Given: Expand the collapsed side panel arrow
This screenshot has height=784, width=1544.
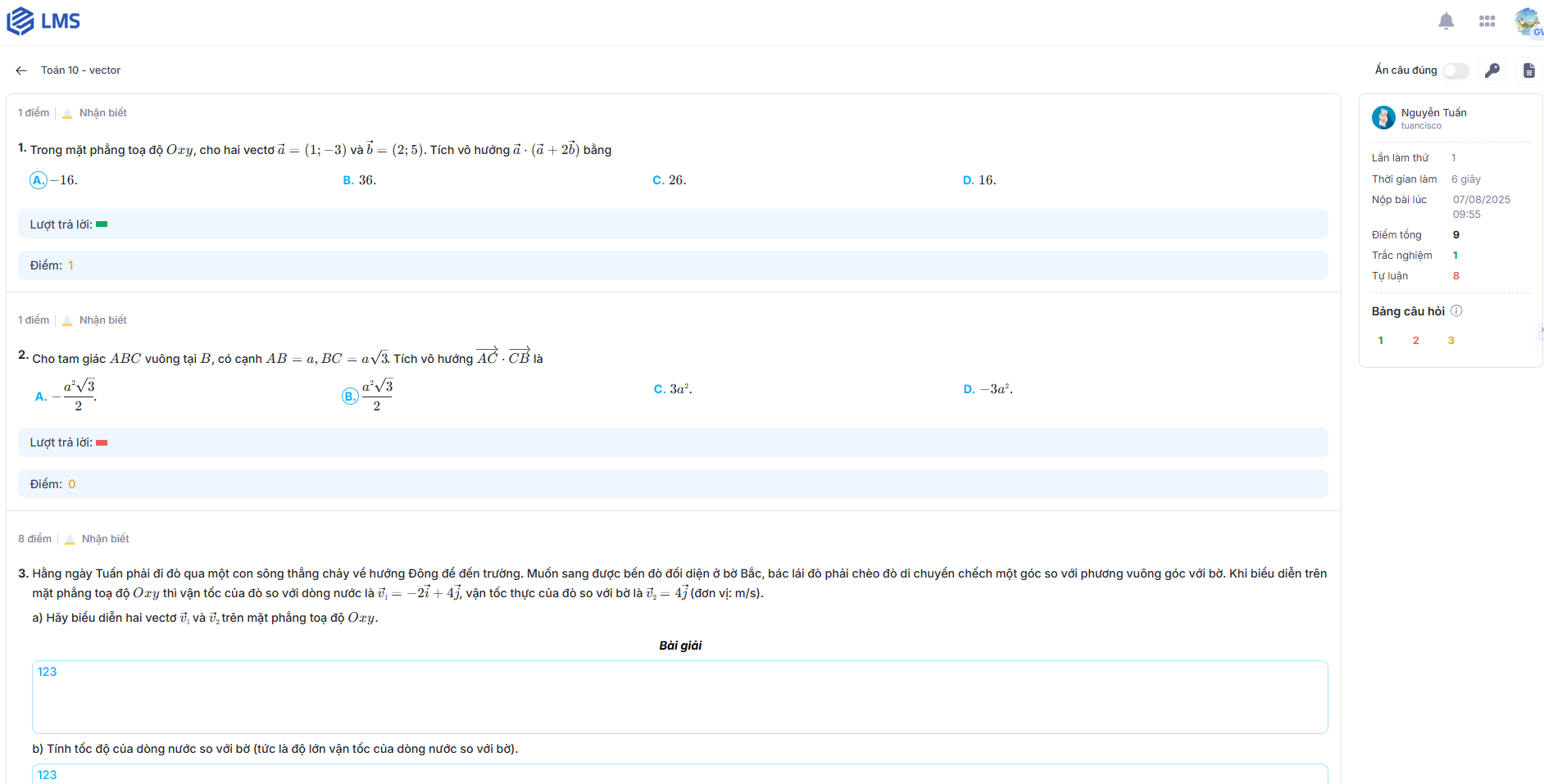Looking at the screenshot, I should click(x=1541, y=330).
